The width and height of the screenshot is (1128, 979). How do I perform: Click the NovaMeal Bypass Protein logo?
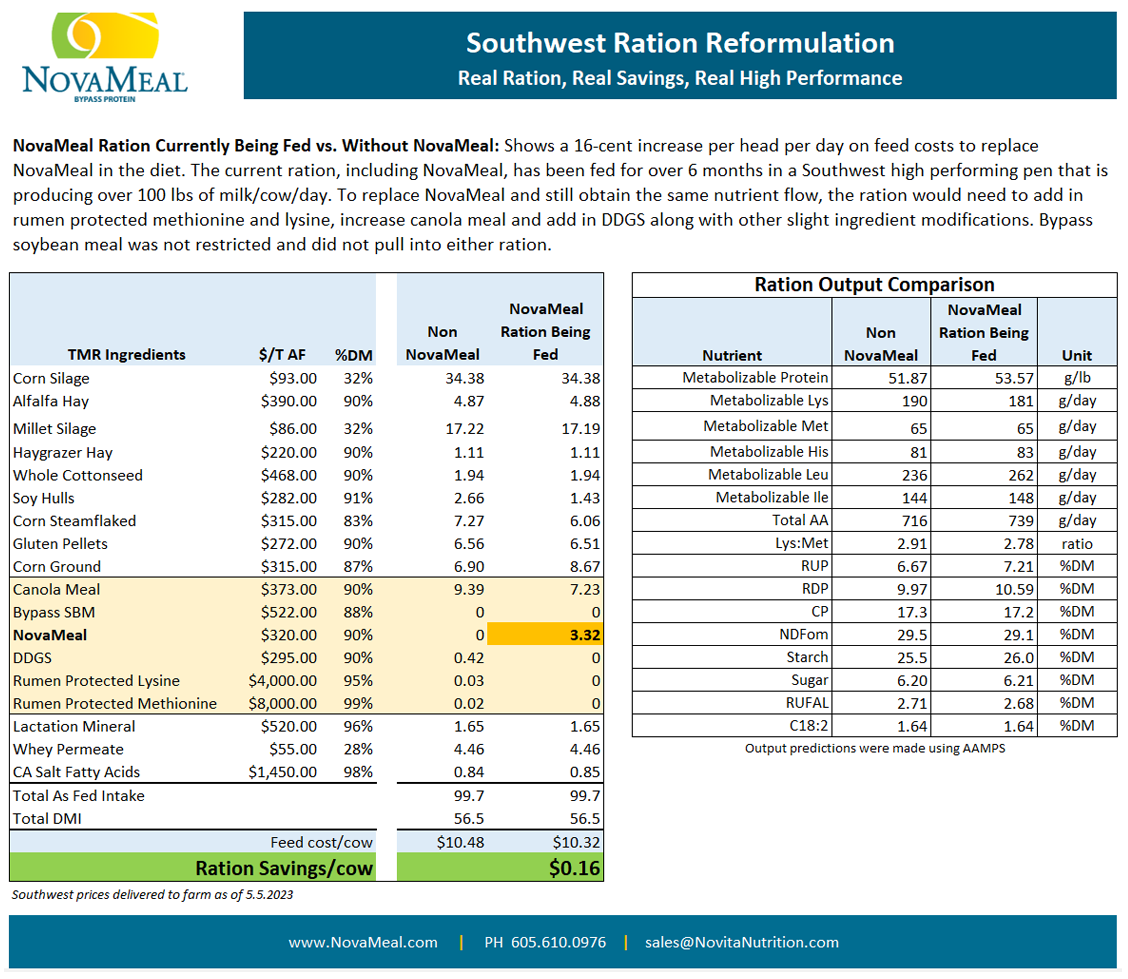pyautogui.click(x=105, y=58)
